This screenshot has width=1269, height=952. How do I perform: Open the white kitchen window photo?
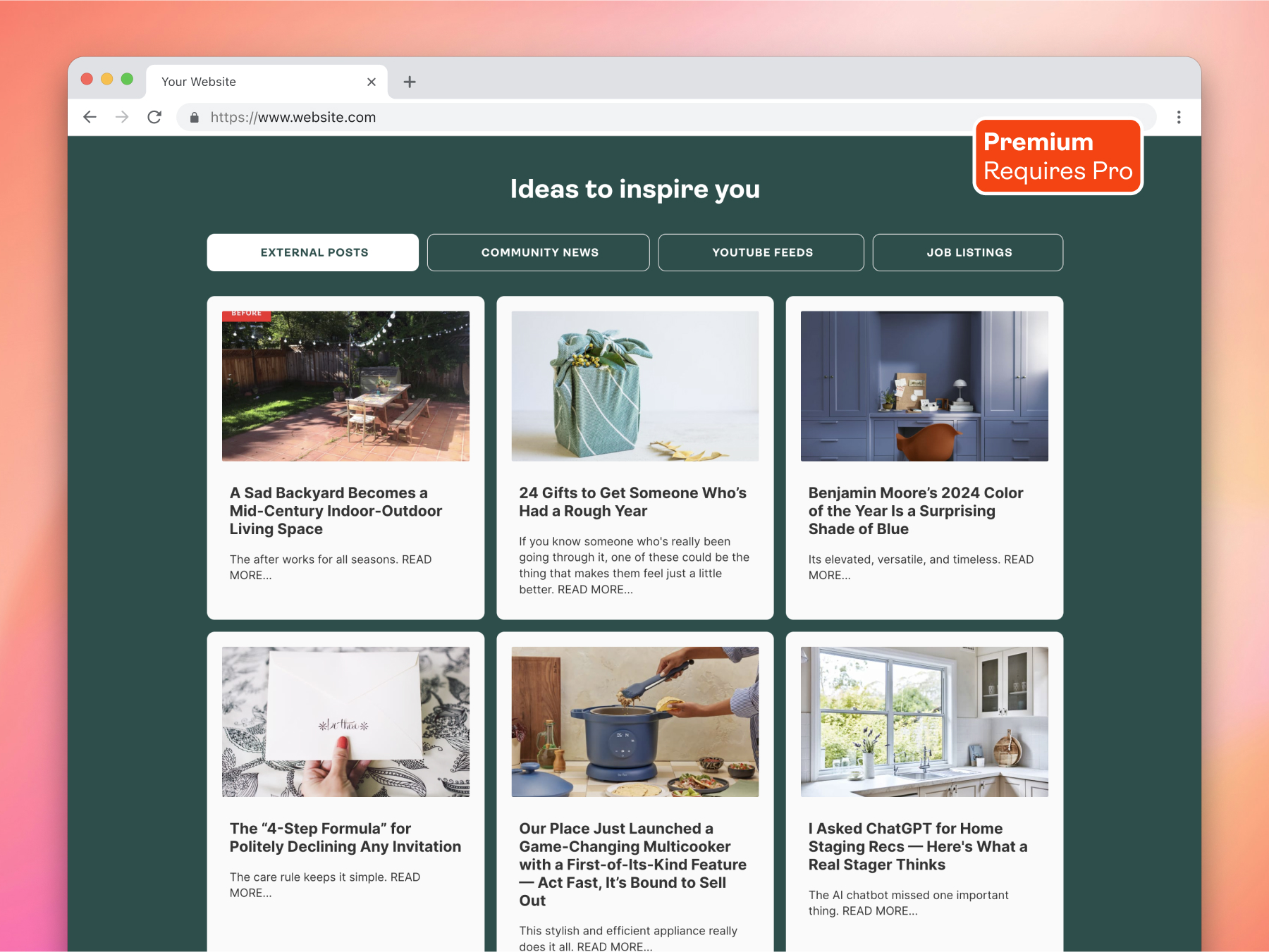click(x=924, y=722)
